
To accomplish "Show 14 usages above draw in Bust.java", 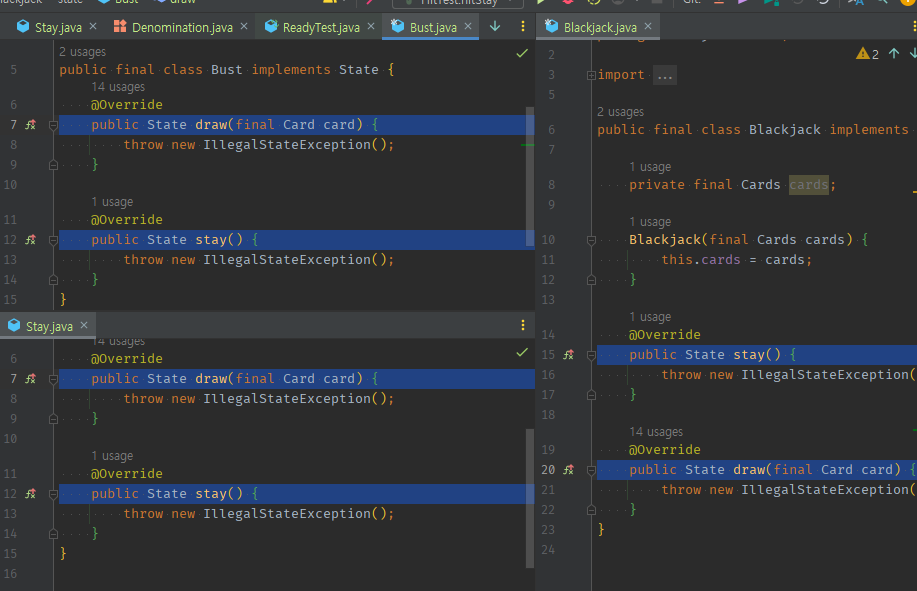I will point(118,87).
